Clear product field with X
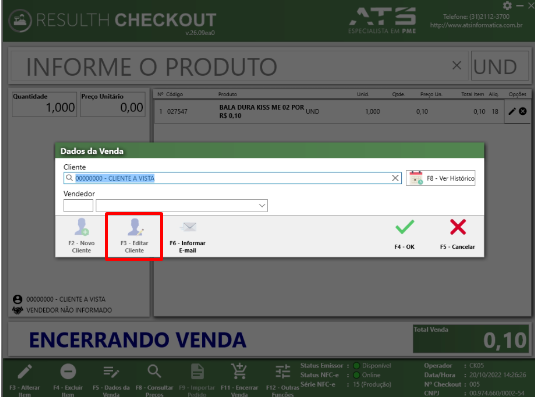 (x=457, y=65)
